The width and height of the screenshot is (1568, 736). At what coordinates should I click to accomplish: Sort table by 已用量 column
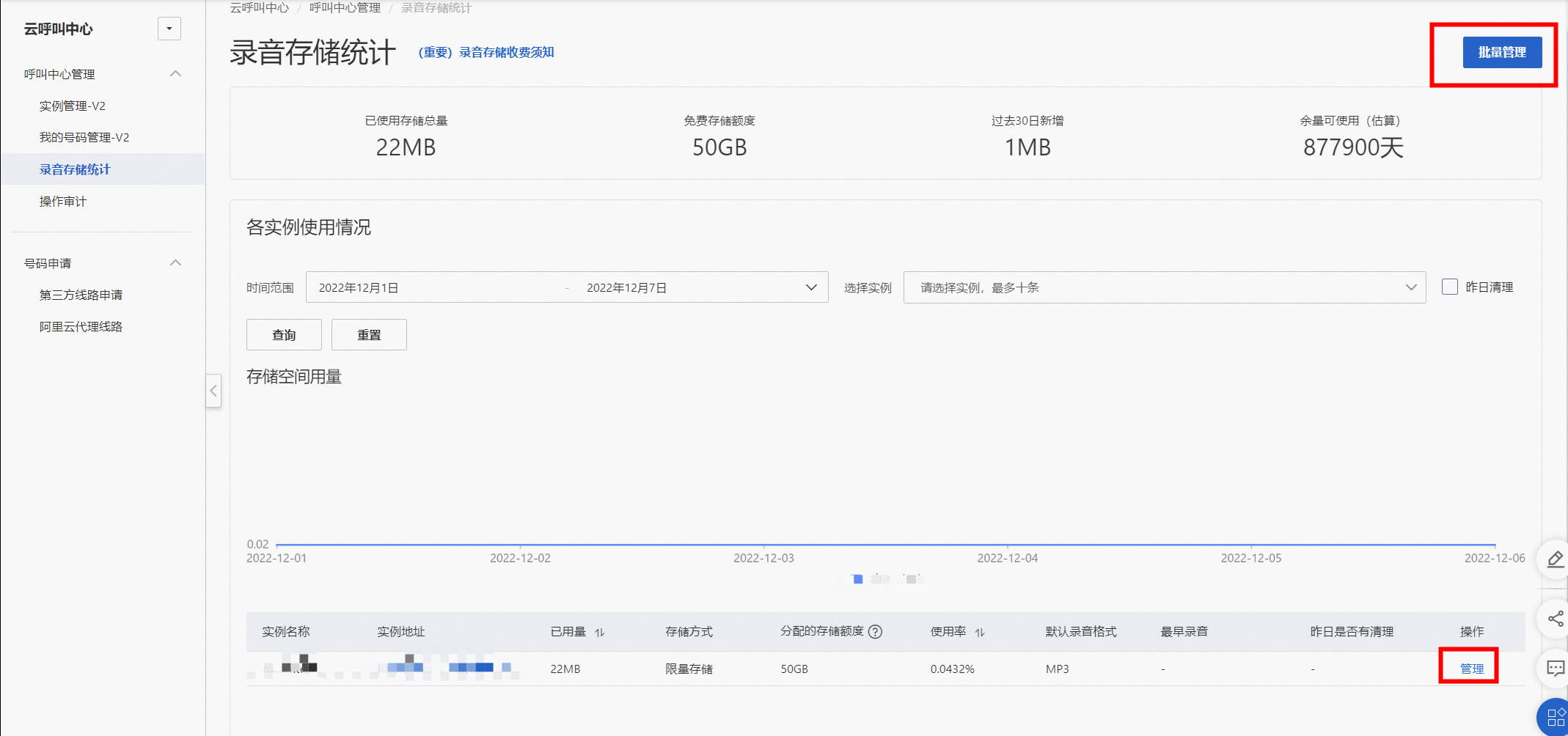(600, 633)
